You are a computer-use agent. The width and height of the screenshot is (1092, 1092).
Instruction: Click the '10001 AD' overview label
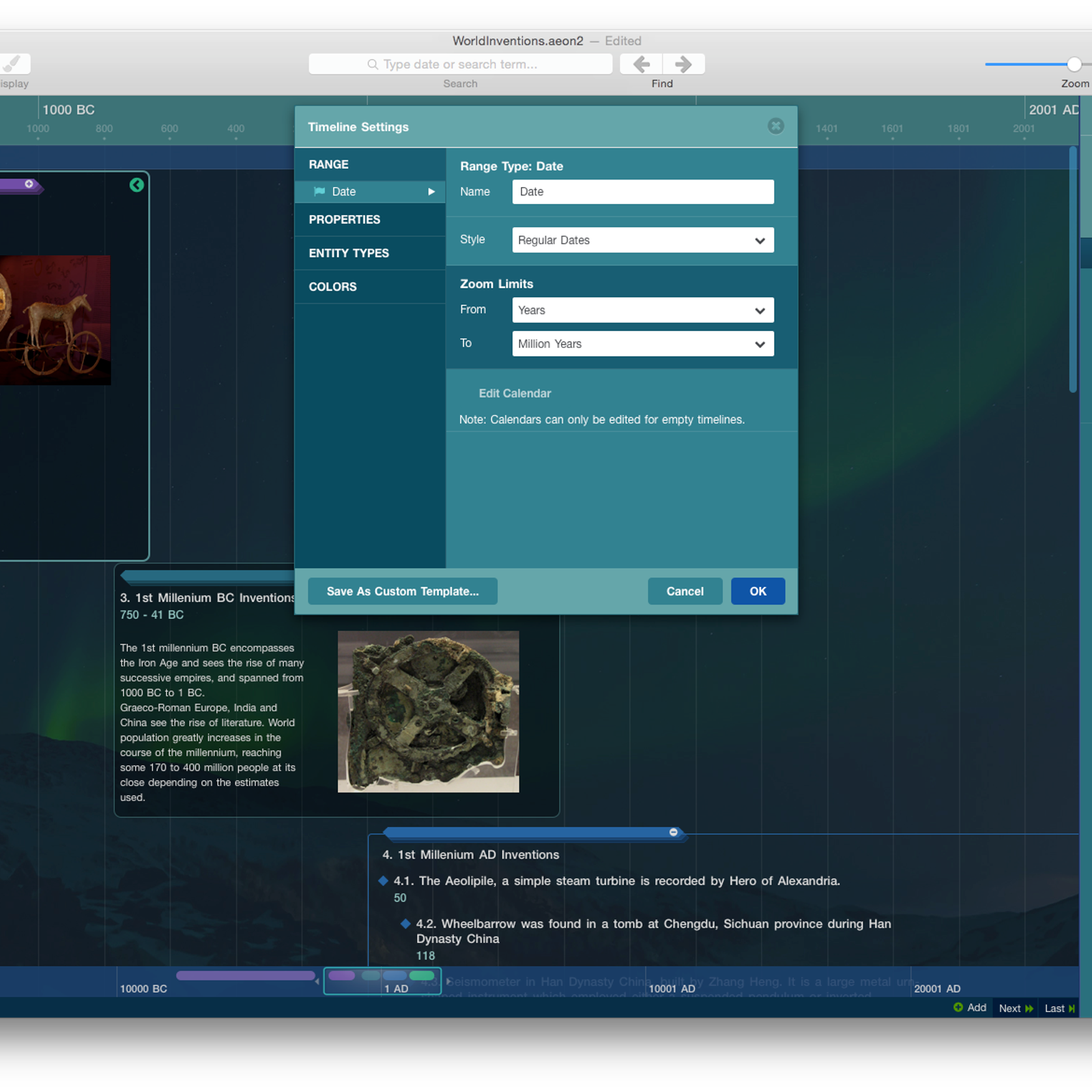coord(672,989)
